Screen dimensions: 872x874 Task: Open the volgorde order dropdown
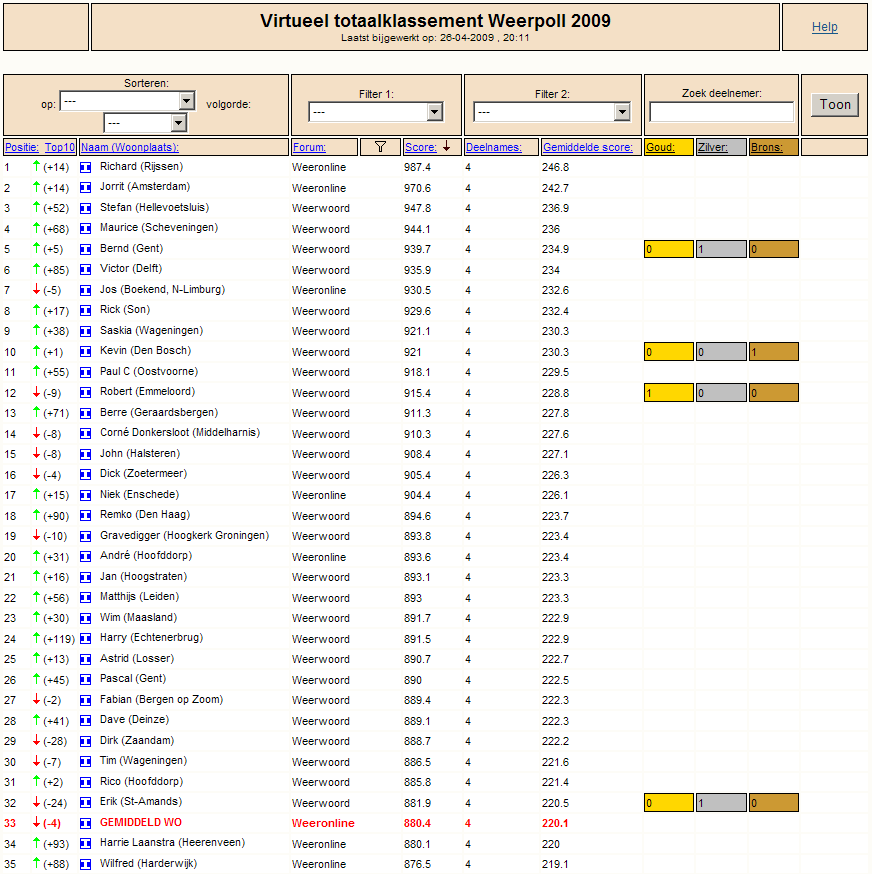pos(145,123)
